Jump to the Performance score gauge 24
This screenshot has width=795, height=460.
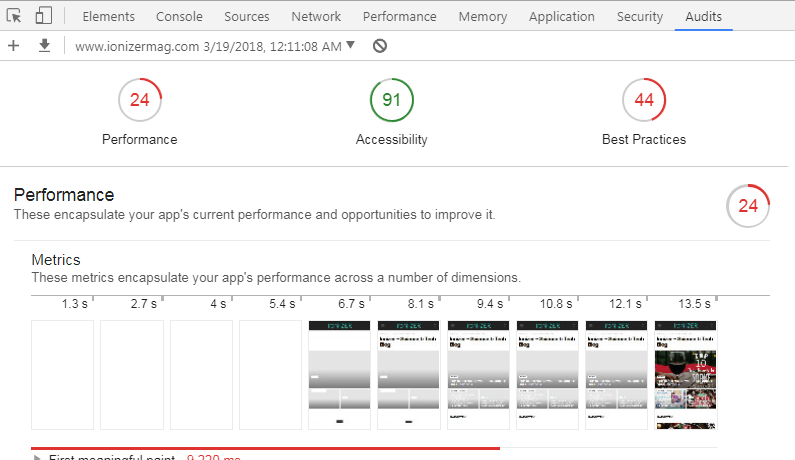pos(140,100)
